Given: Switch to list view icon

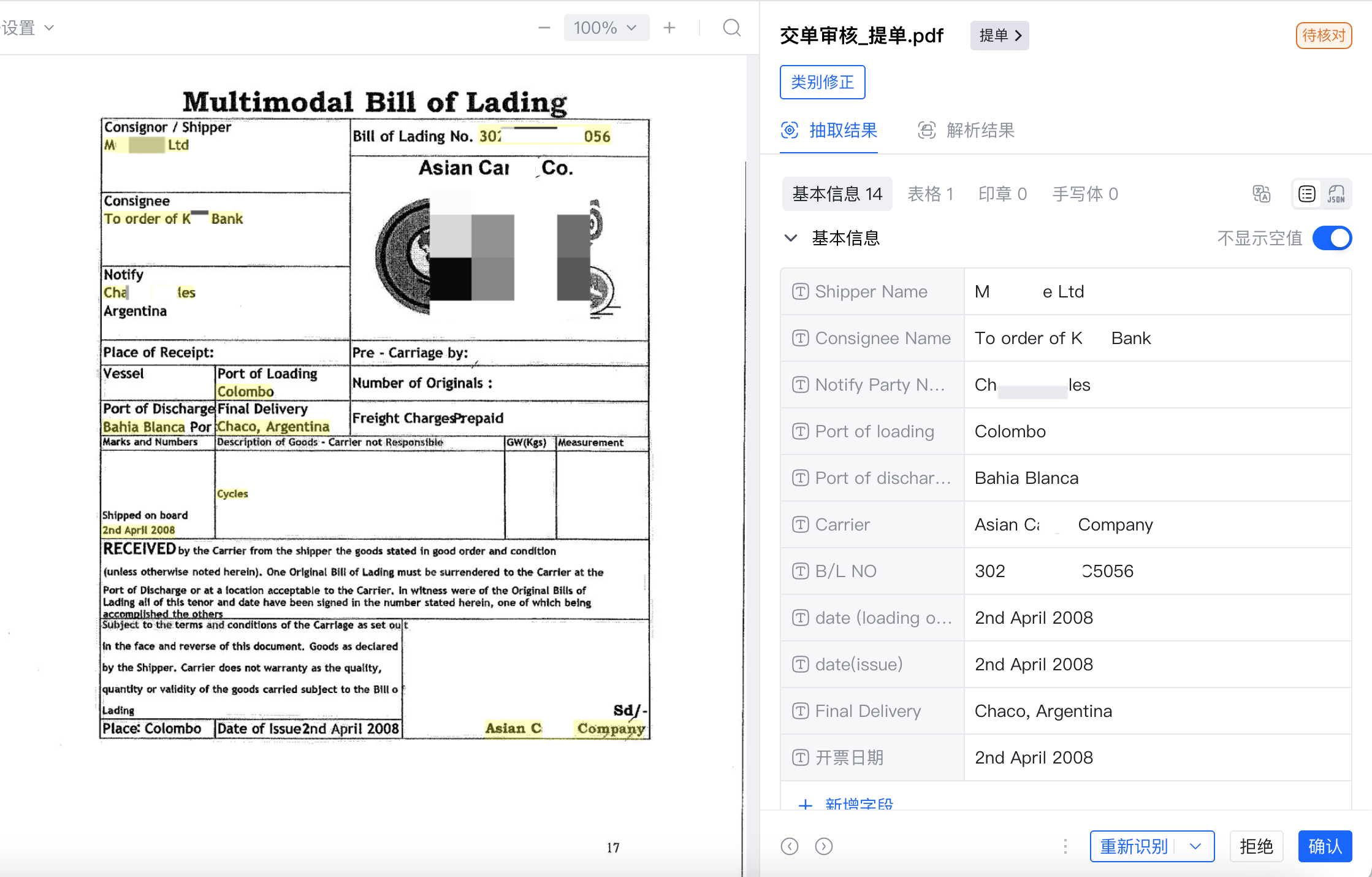Looking at the screenshot, I should [1306, 194].
